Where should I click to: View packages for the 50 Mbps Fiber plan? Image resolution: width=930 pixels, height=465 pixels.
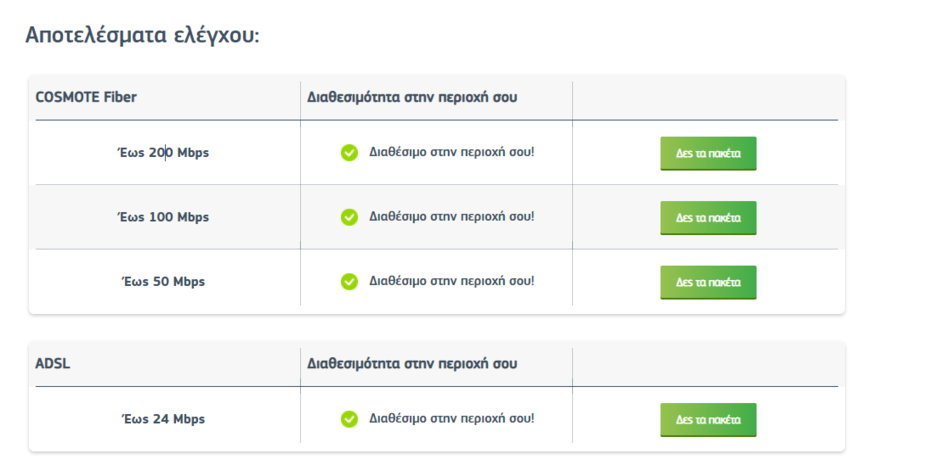[x=708, y=282]
